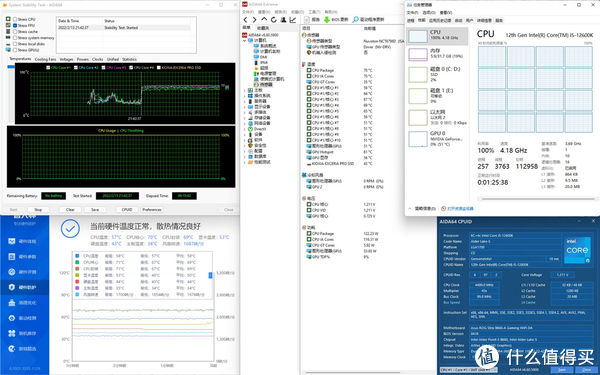Toggle CPU Core #2 graph legend checkbox
Image resolution: width=600 pixels, height=375 pixels.
(76, 67)
